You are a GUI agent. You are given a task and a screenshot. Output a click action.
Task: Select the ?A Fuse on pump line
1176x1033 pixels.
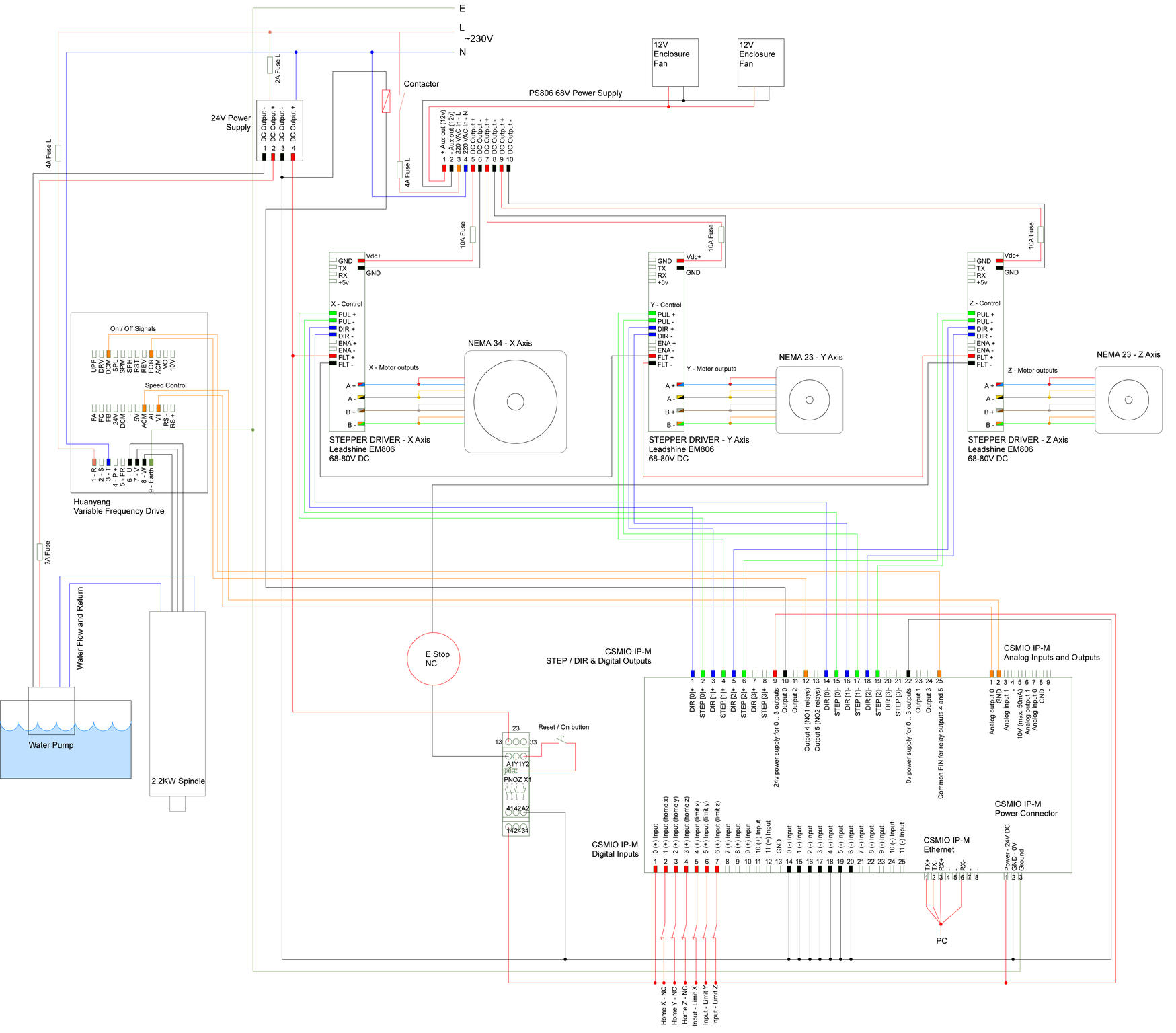click(40, 551)
